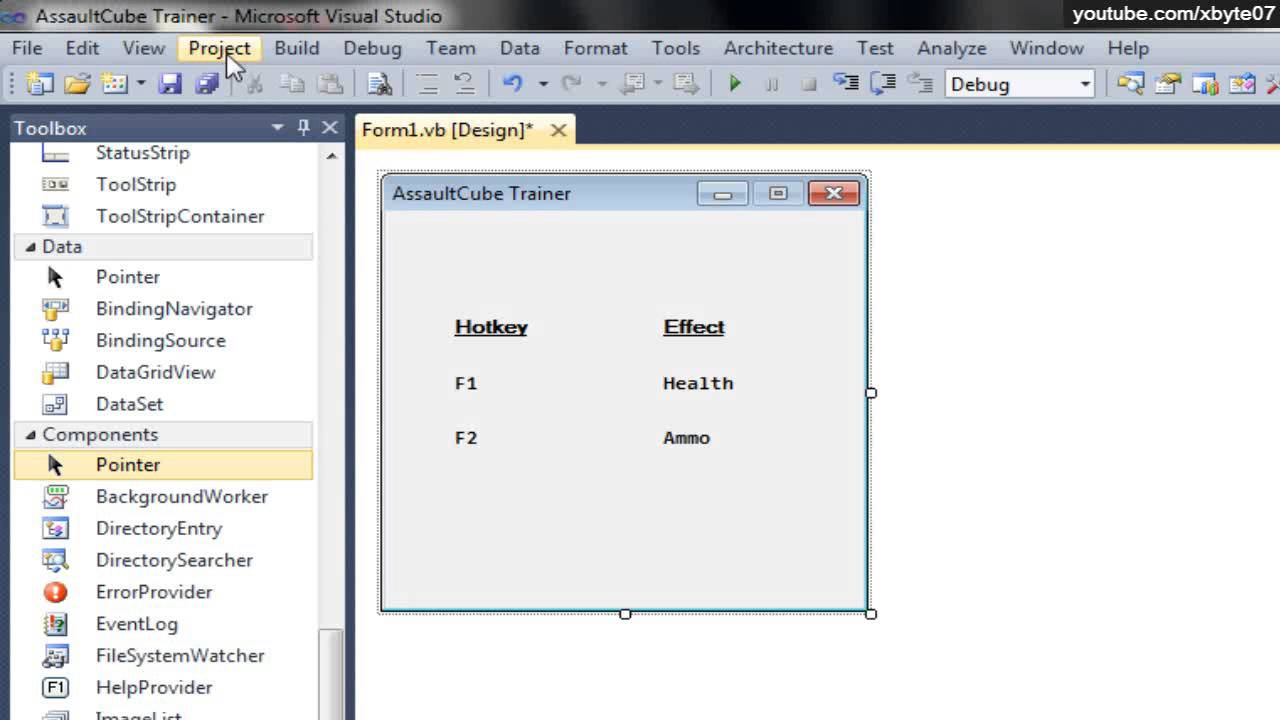Open Toolbox window position dropdown arrow
The width and height of the screenshot is (1280, 720).
278,128
